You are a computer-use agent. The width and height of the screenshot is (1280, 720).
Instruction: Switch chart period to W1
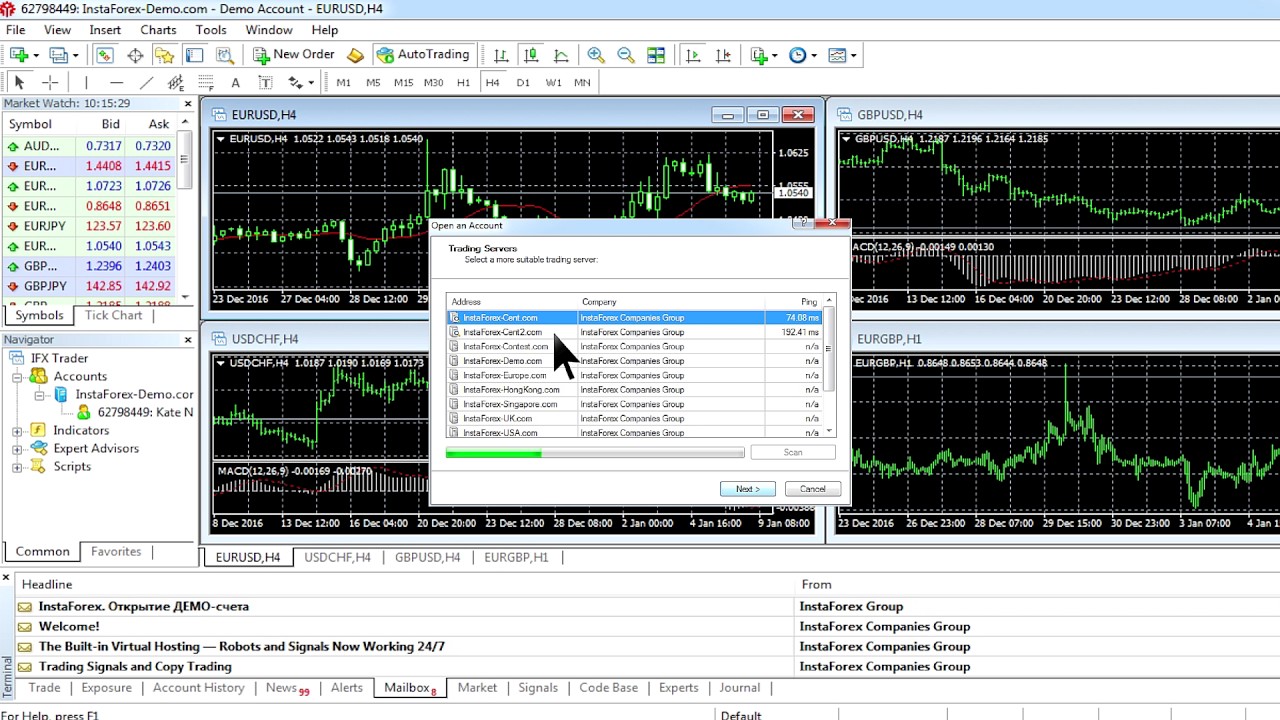click(x=553, y=82)
